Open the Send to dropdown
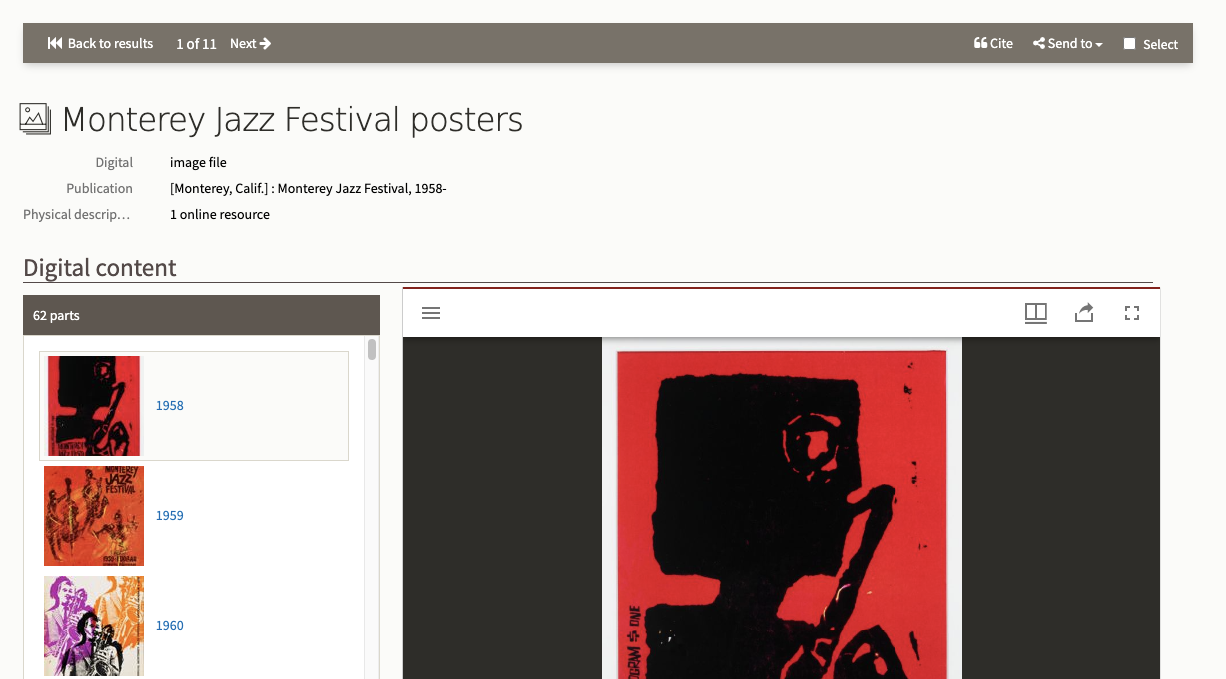 pos(1068,43)
